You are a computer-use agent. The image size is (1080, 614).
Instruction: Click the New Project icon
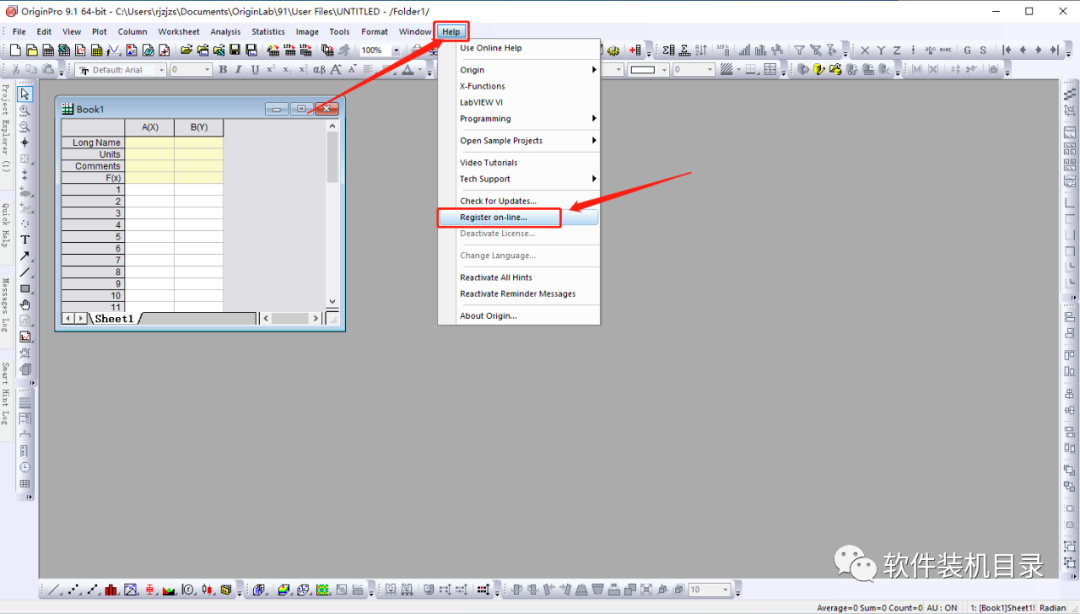(x=15, y=50)
